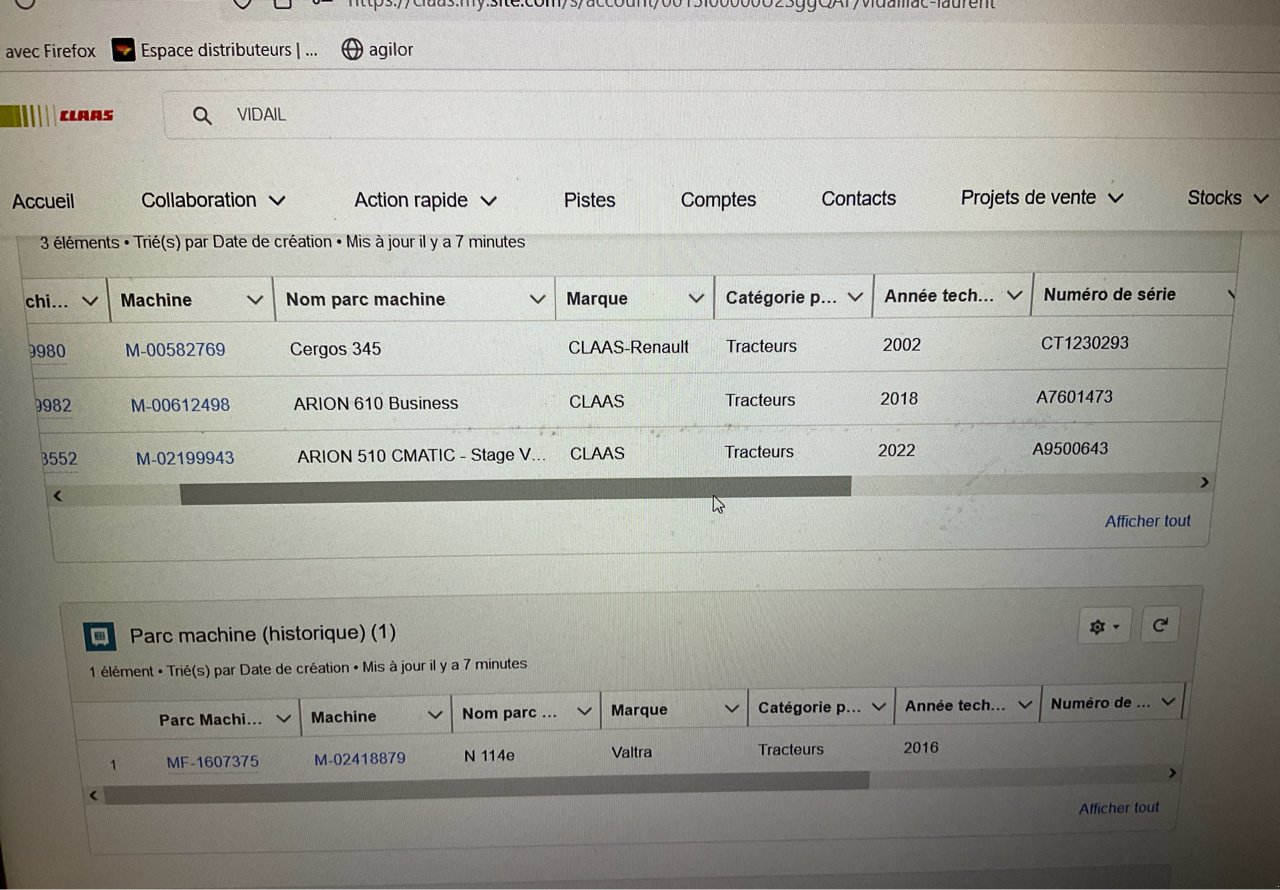Click the Parc machine (historique) list icon

pos(100,636)
